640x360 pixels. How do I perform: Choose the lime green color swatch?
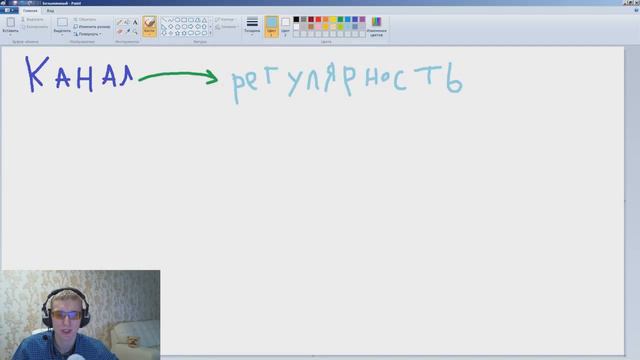click(340, 27)
